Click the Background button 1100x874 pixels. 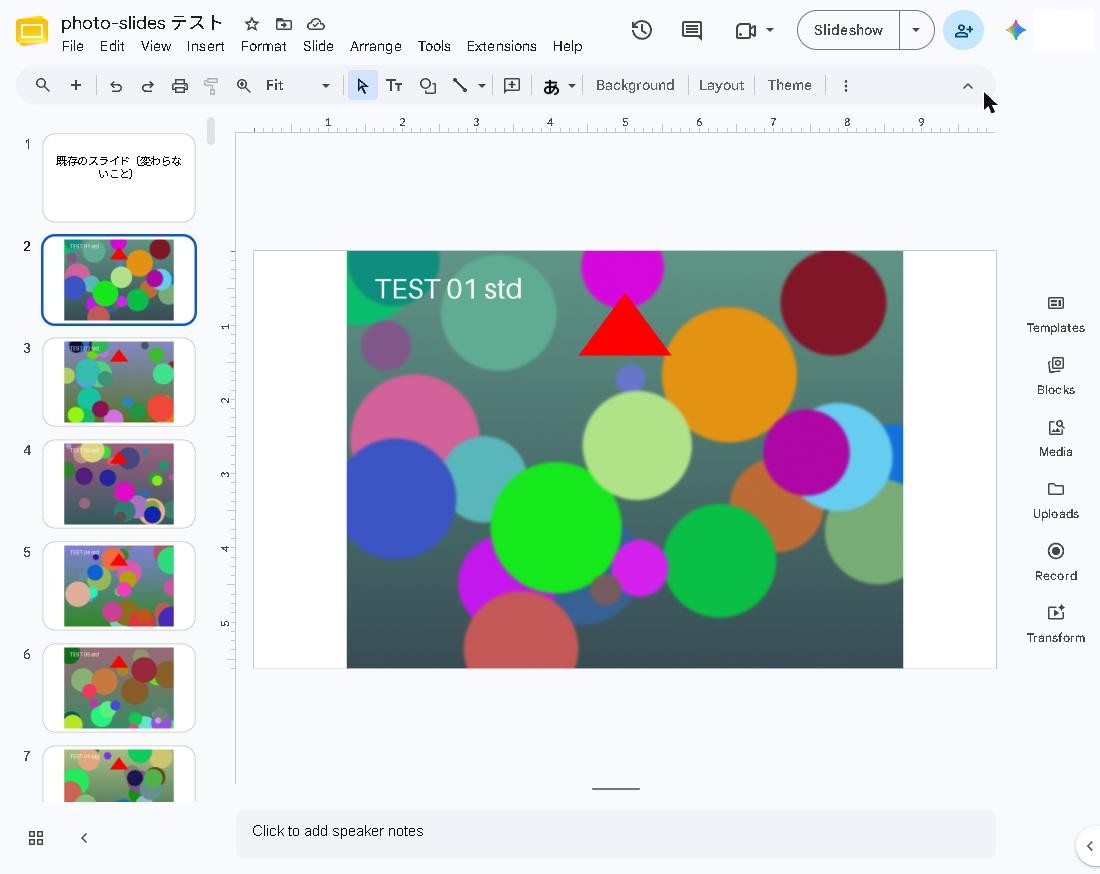(635, 86)
